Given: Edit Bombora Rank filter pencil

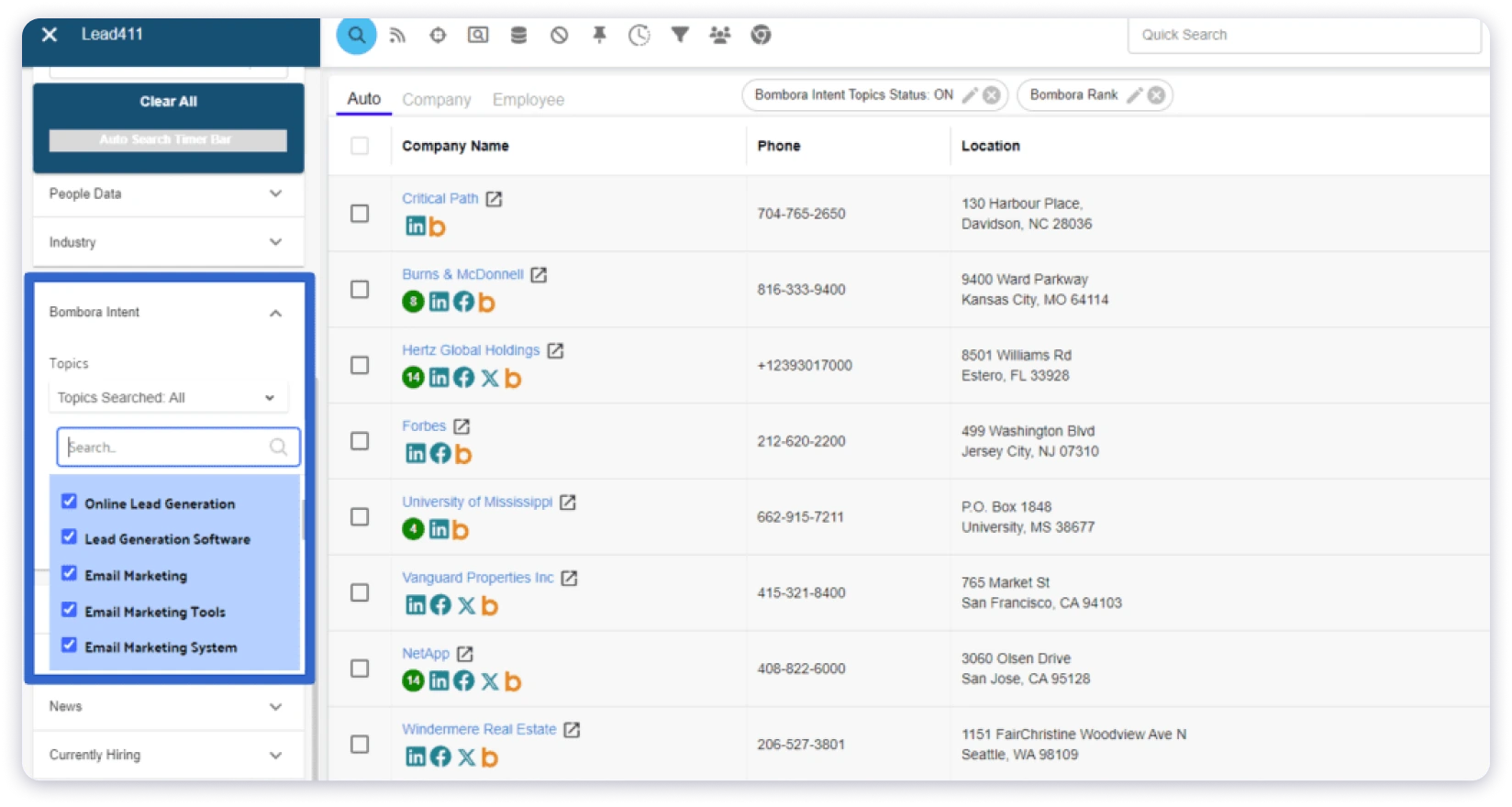Looking at the screenshot, I should tap(1135, 95).
